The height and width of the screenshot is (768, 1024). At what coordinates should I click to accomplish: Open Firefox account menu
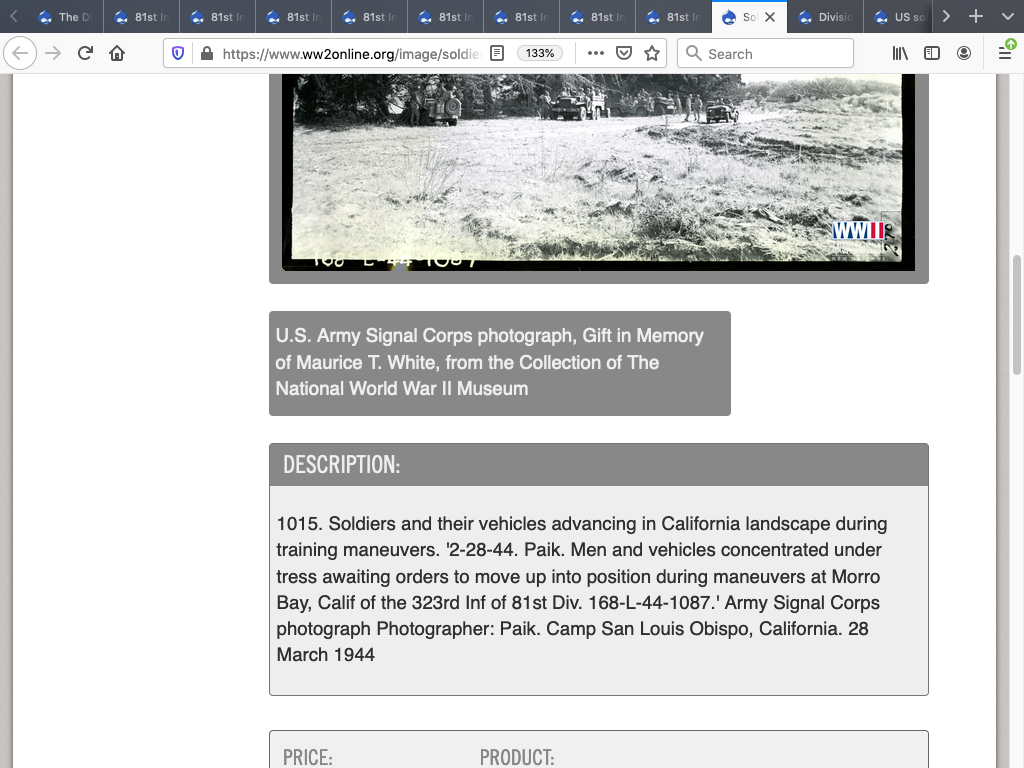[964, 54]
